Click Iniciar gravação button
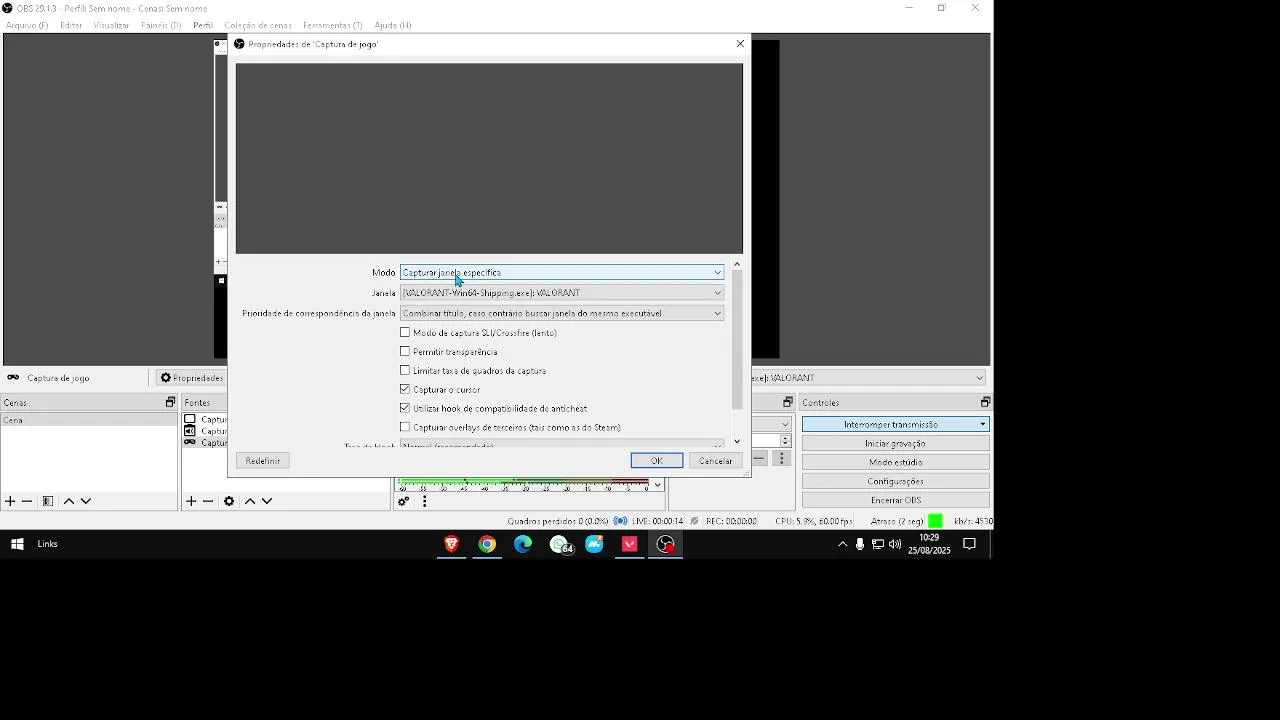Screen dimensions: 1280x720 pyautogui.click(x=895, y=443)
